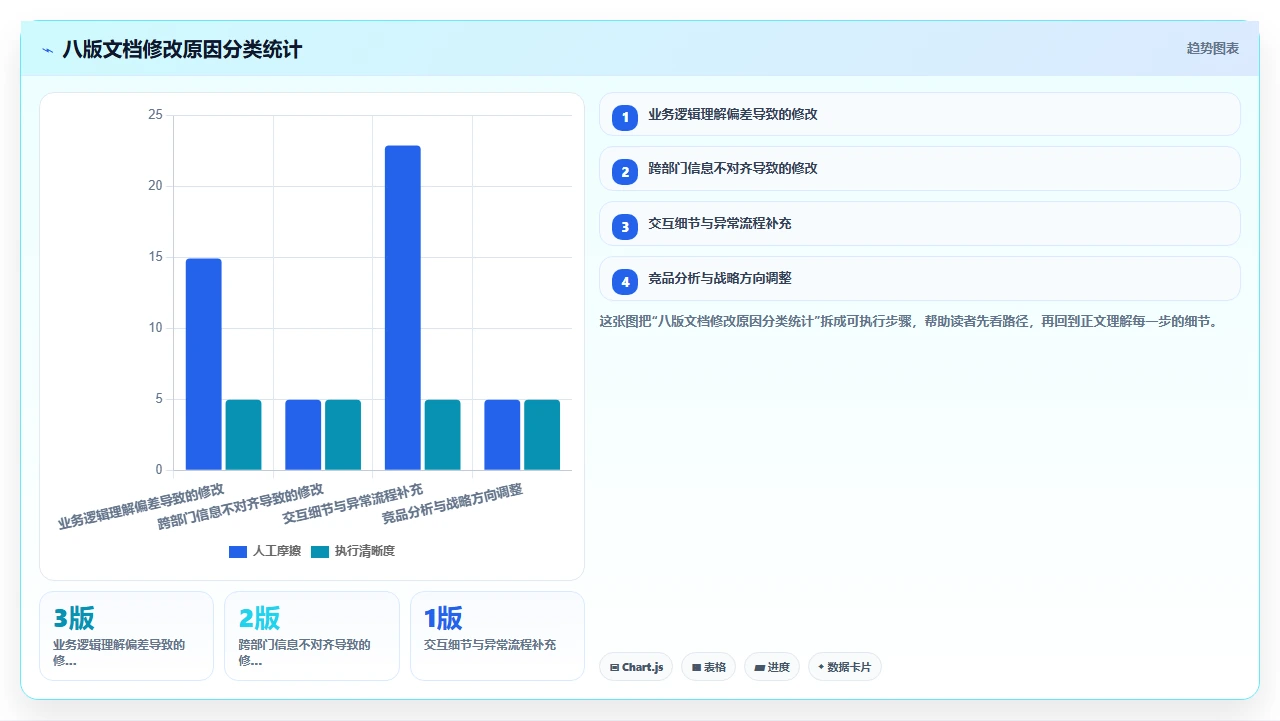Select the 交互细节与异常流程补充 step row
1280x721 pixels.
tap(919, 223)
